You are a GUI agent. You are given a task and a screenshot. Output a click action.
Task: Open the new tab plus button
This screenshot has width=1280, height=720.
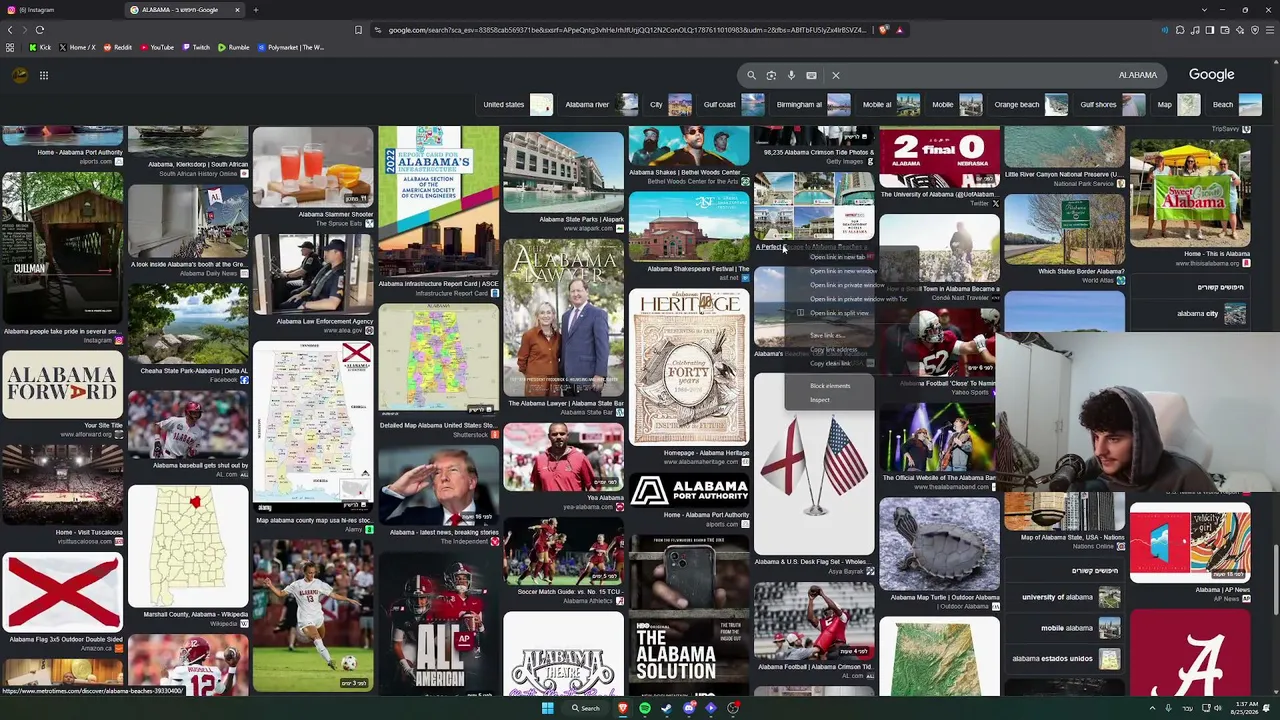[x=255, y=10]
